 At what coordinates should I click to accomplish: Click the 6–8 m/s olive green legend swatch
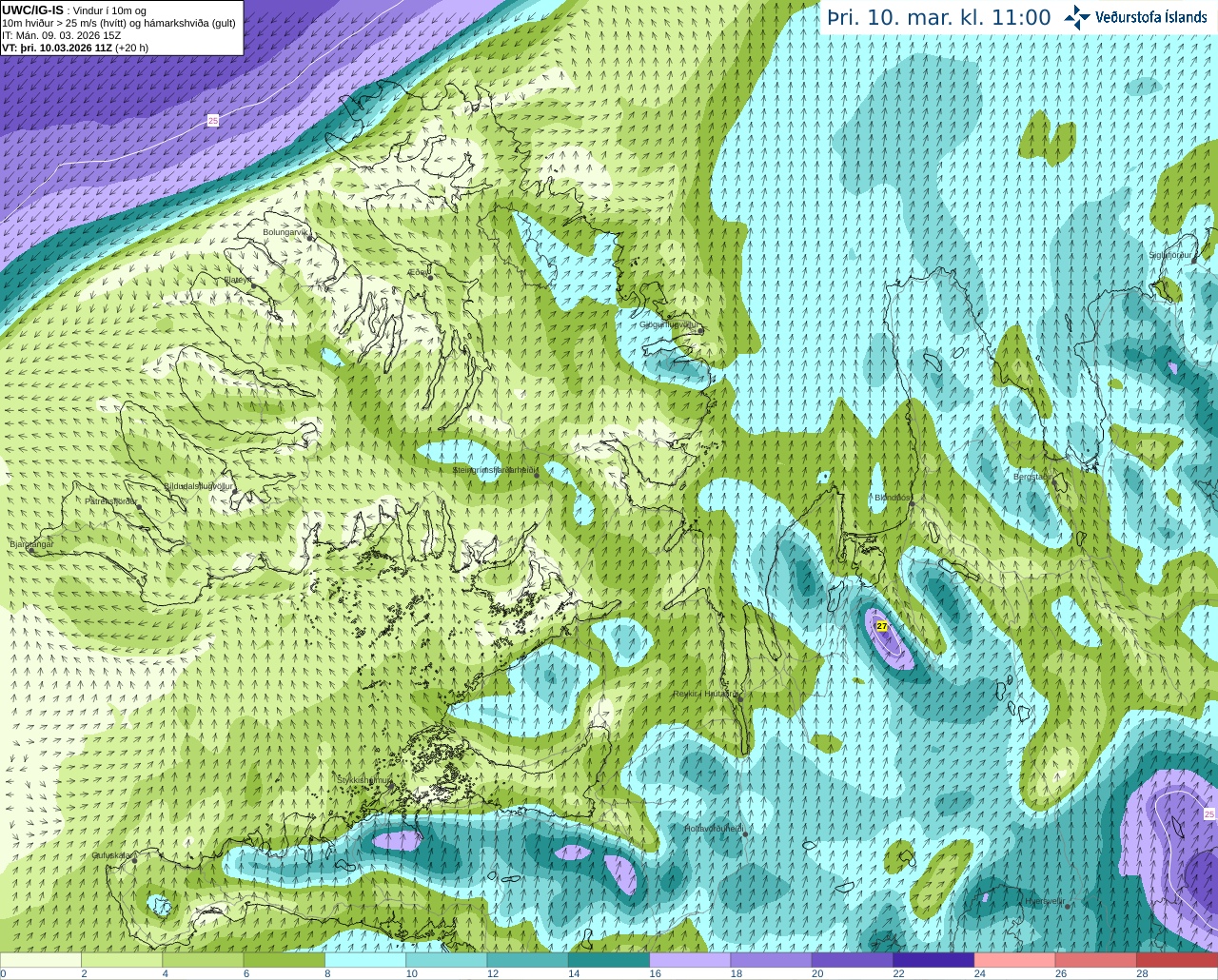coord(284,960)
